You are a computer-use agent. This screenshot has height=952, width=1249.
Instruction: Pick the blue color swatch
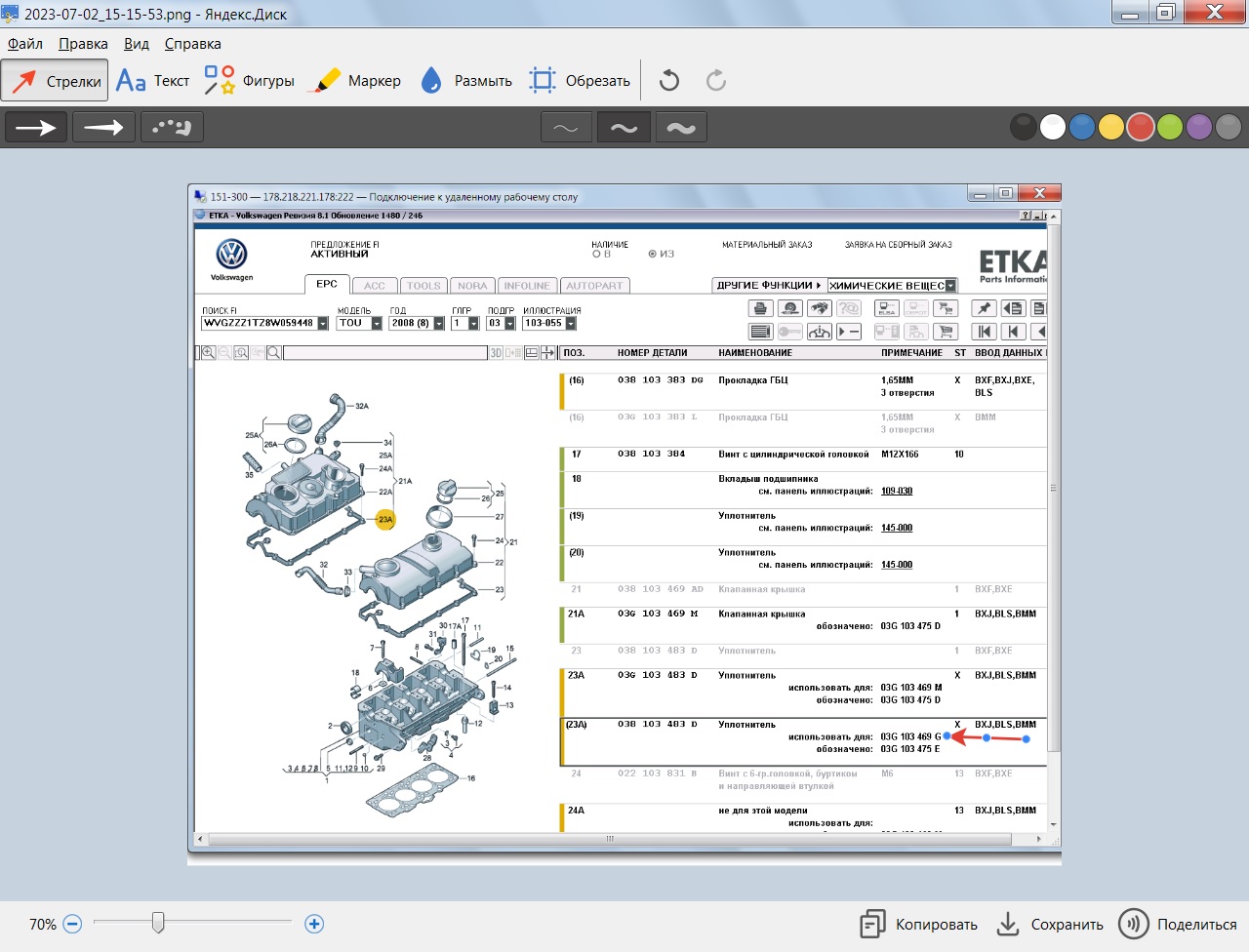click(x=1082, y=127)
